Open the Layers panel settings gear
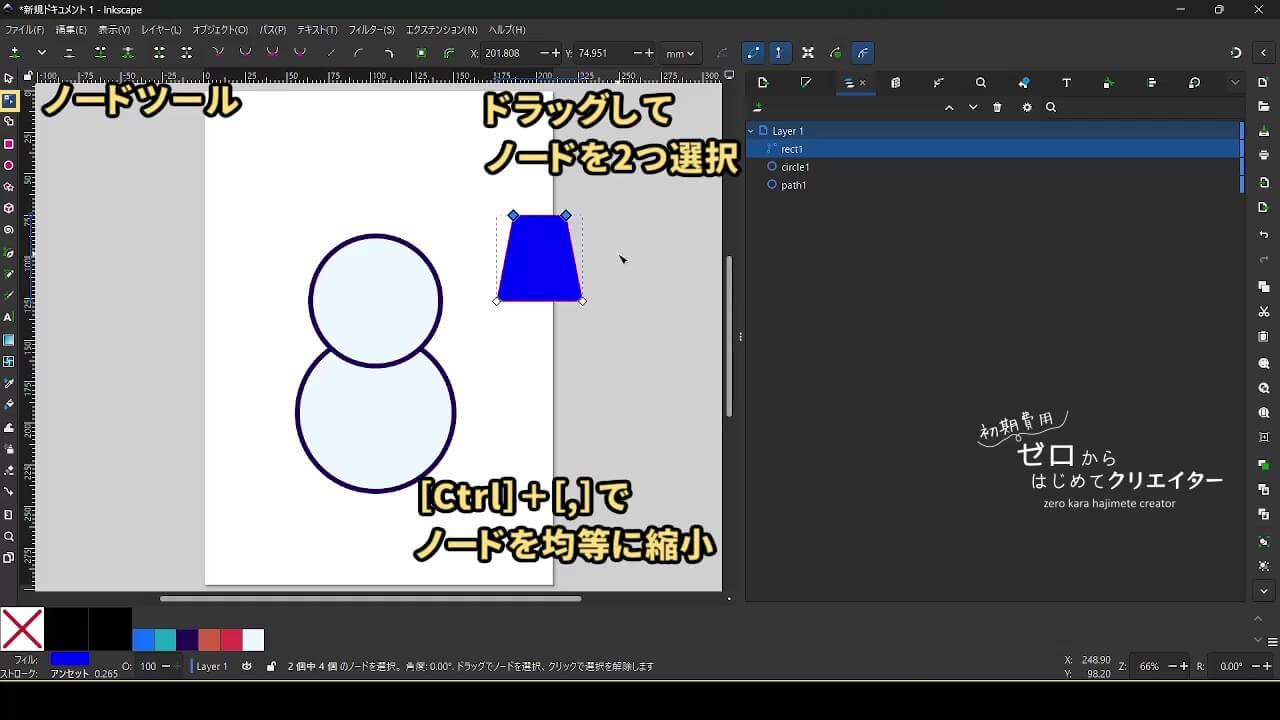Viewport: 1280px width, 720px height. click(x=1026, y=108)
